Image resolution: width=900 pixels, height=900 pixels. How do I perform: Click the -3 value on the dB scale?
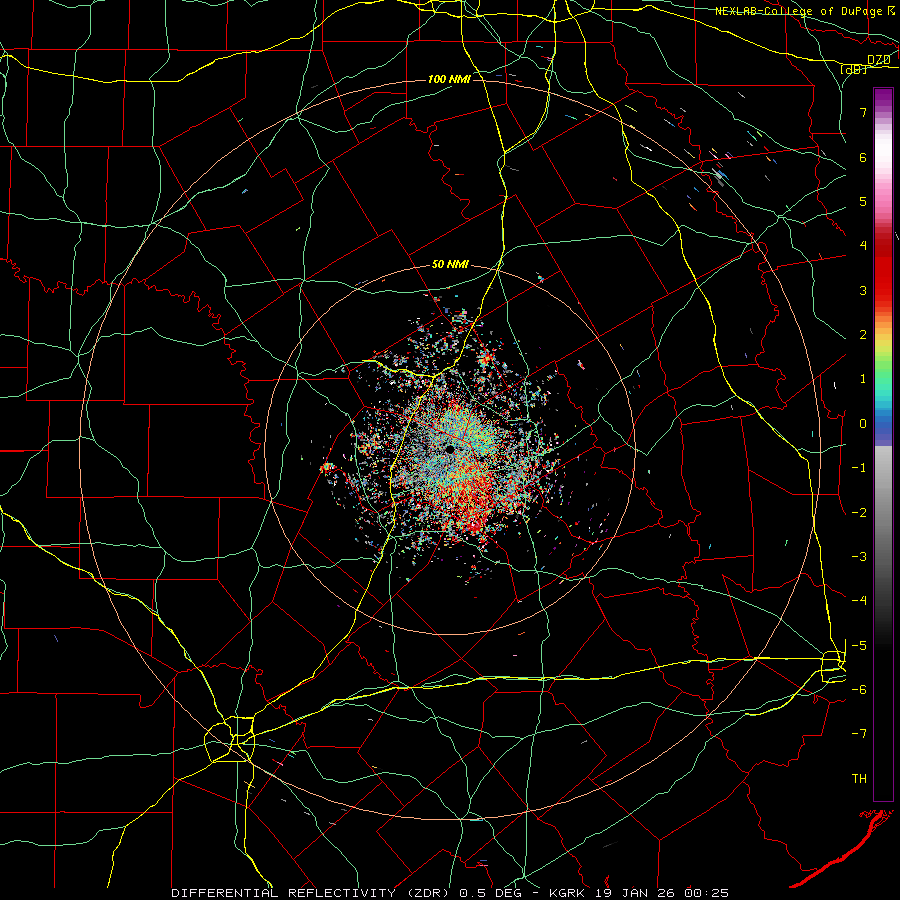[x=859, y=556]
